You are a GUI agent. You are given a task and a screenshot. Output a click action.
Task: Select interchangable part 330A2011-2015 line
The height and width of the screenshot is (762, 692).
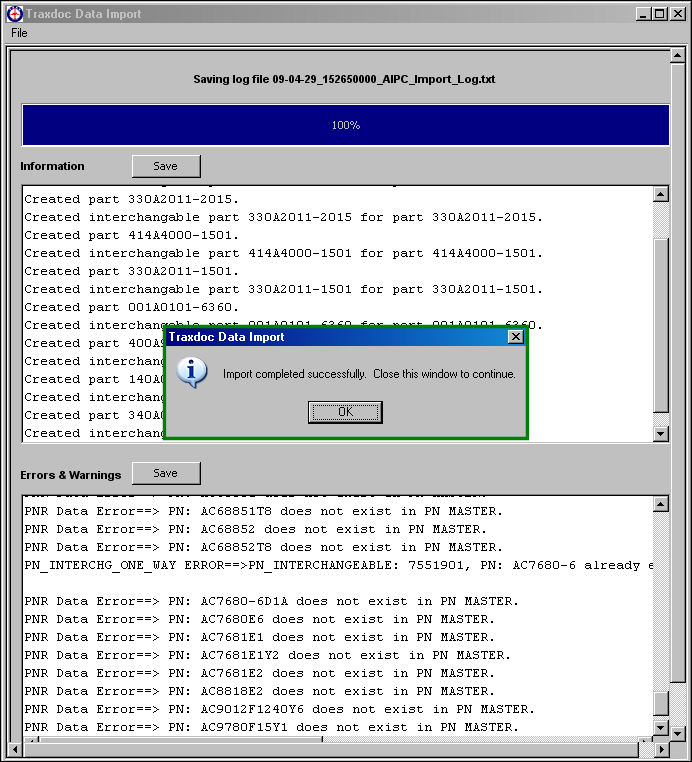point(284,217)
